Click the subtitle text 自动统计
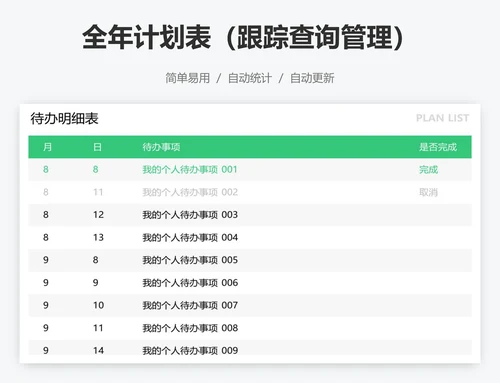Image resolution: width=500 pixels, height=383 pixels. [x=250, y=78]
